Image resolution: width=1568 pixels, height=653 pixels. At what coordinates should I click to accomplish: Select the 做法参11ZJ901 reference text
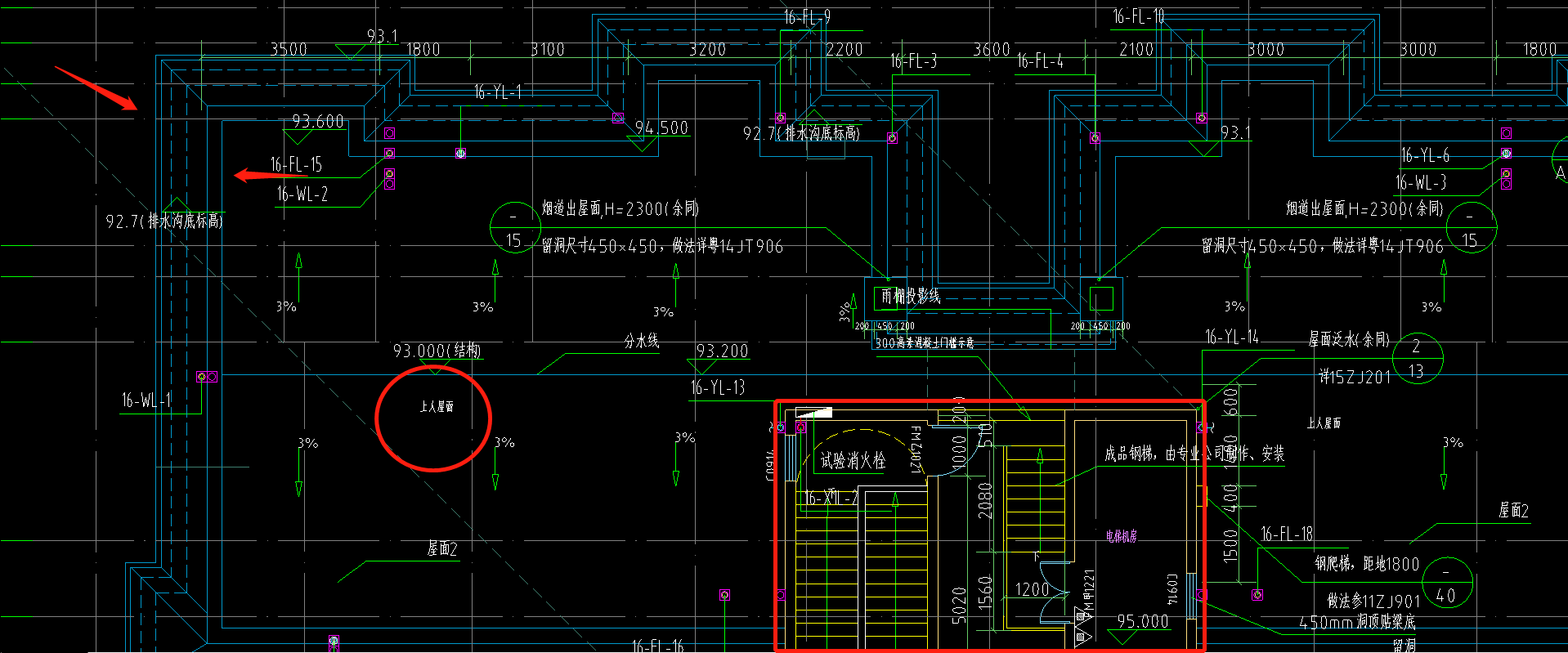[1373, 601]
